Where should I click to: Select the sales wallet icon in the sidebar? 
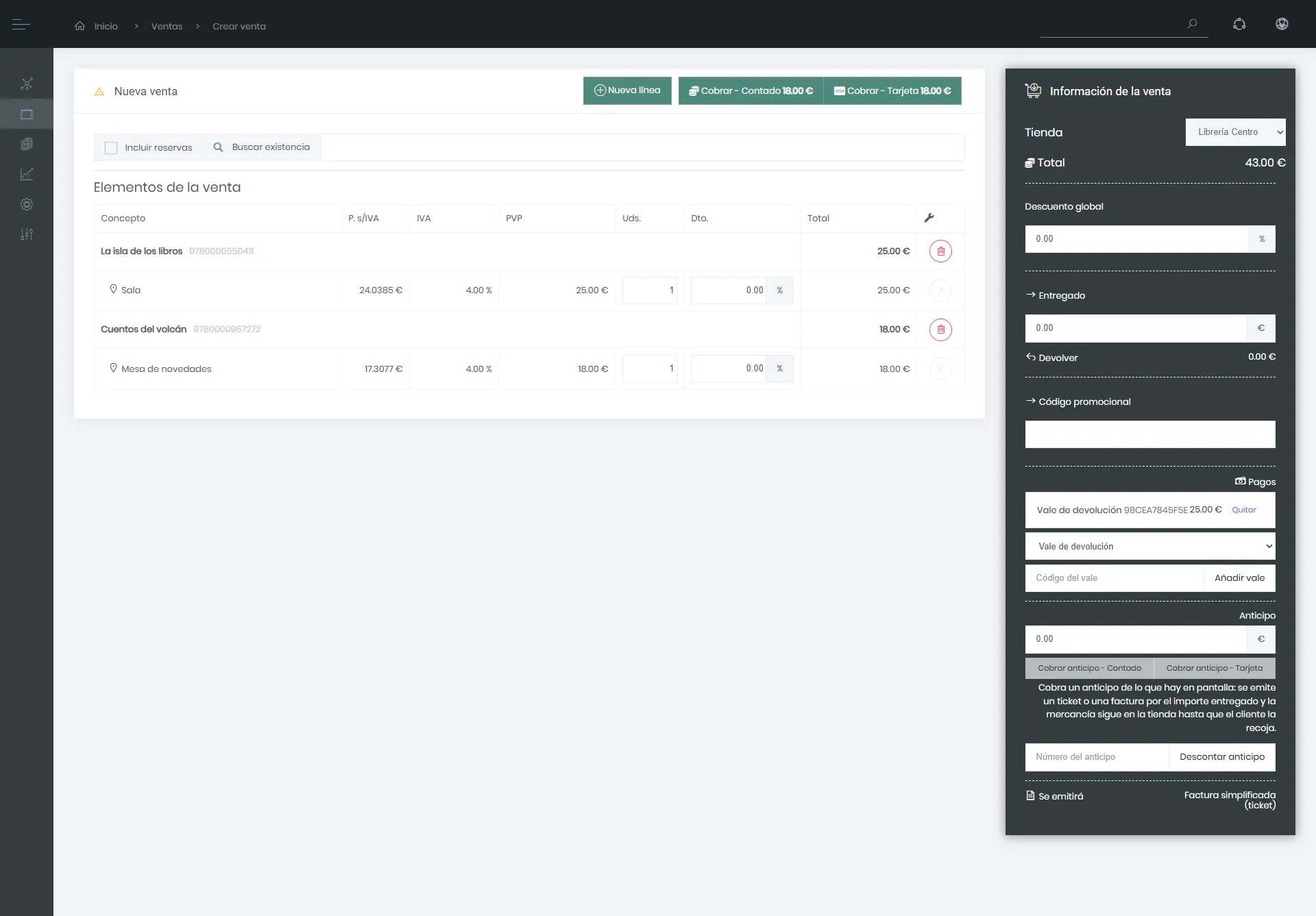(x=27, y=114)
